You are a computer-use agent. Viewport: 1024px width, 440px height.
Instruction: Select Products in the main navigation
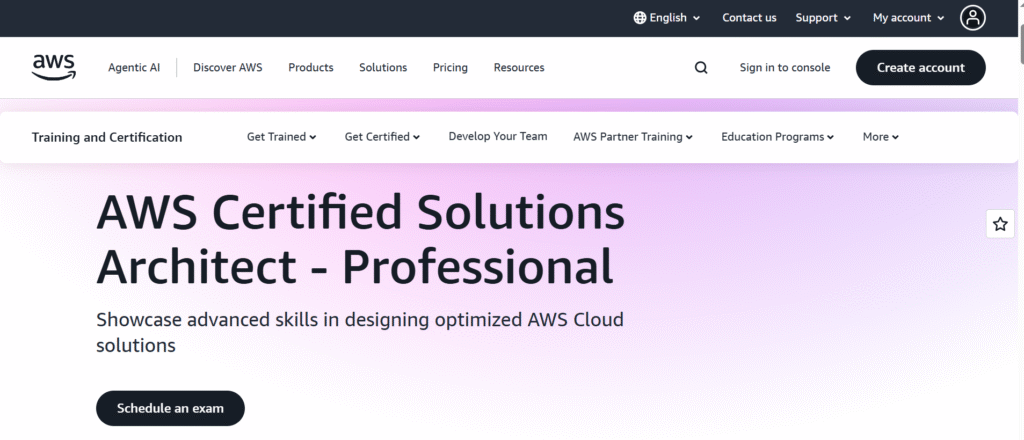point(311,67)
